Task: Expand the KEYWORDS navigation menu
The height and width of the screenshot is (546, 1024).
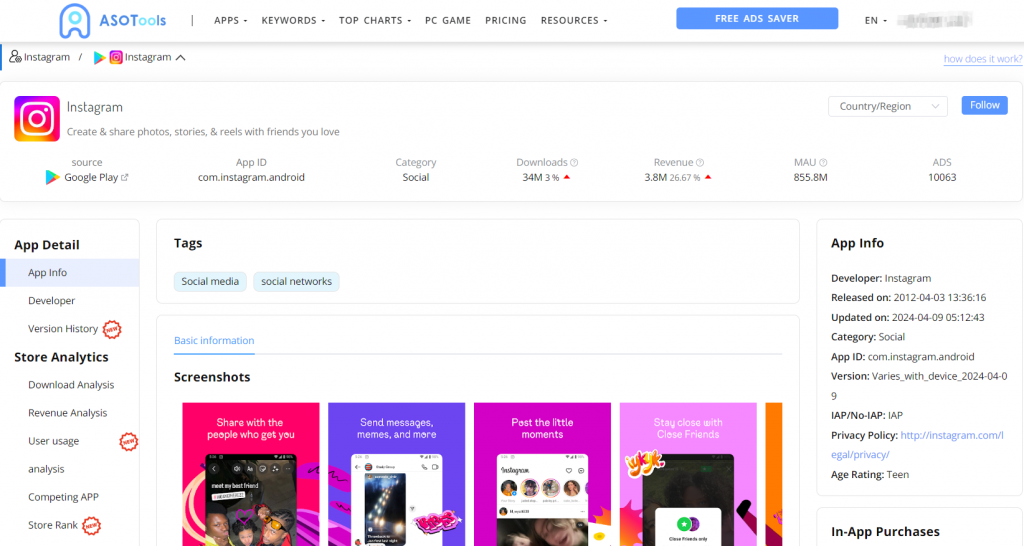Action: click(294, 20)
